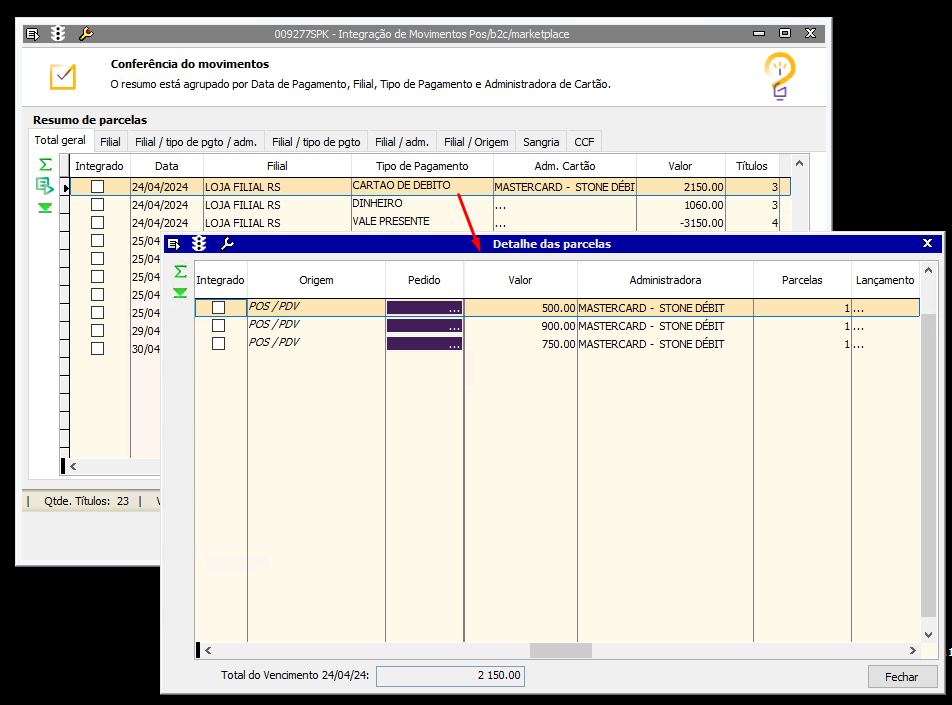Click the green filter icon in Detalhe das parcelas

click(180, 293)
